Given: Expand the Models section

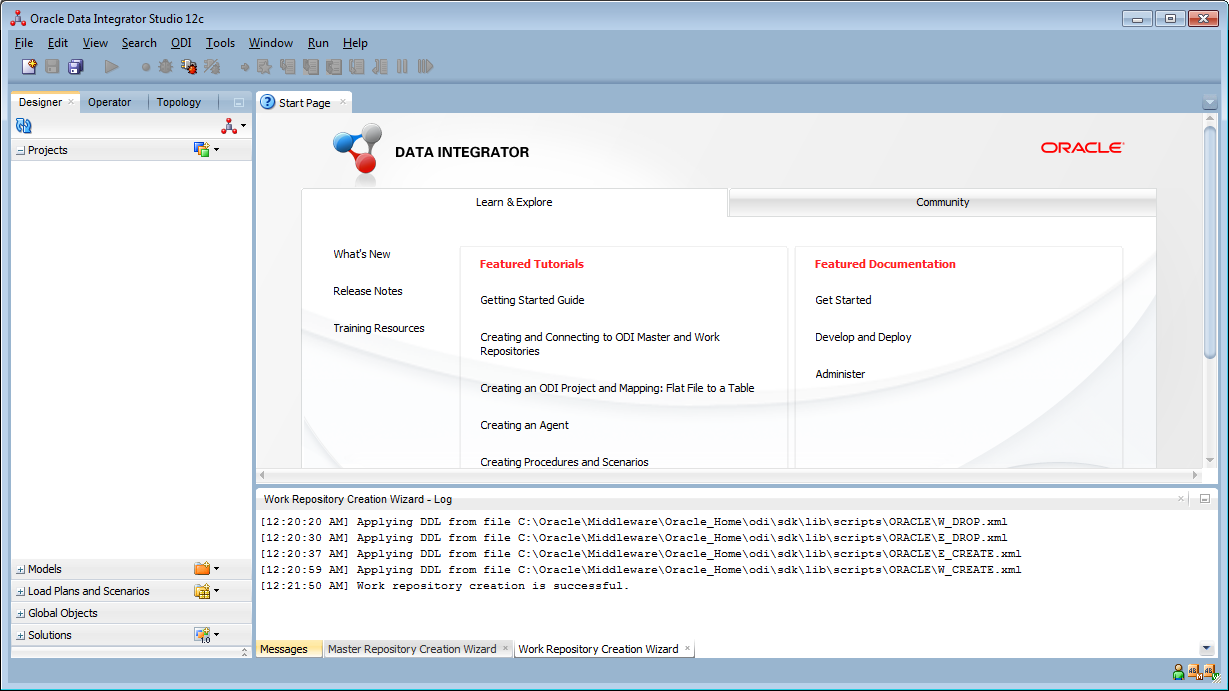Looking at the screenshot, I should [21, 568].
